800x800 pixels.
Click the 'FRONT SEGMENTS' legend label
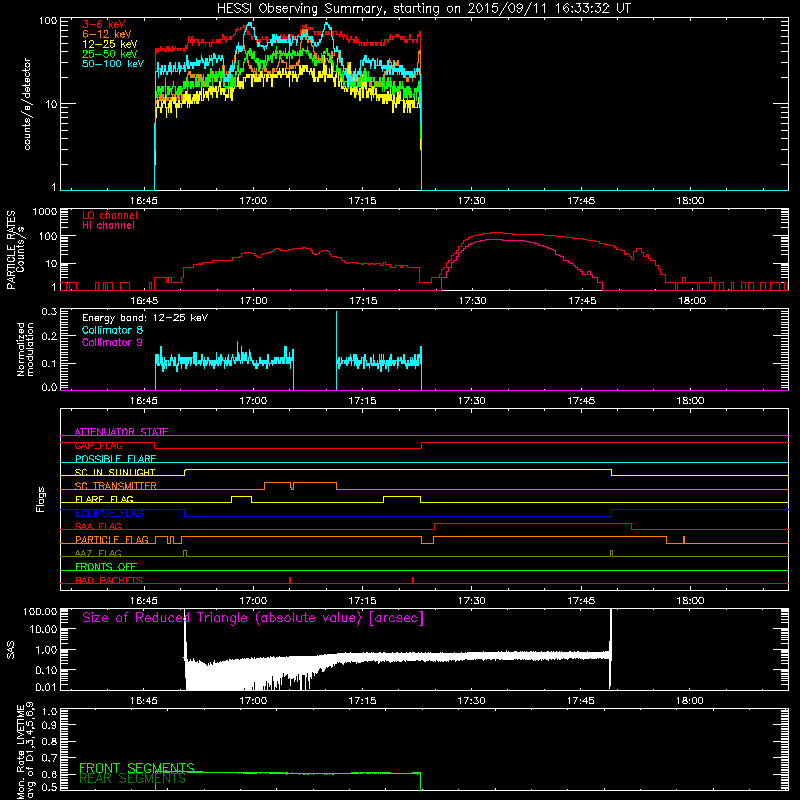(x=137, y=768)
